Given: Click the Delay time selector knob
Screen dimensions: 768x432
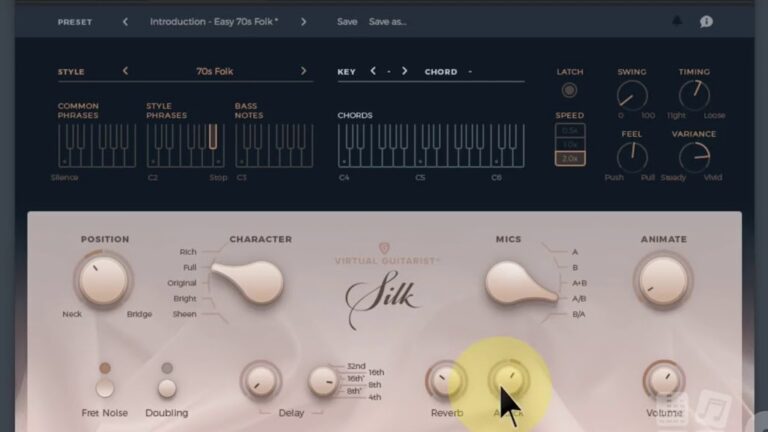Looking at the screenshot, I should pyautogui.click(x=322, y=381).
